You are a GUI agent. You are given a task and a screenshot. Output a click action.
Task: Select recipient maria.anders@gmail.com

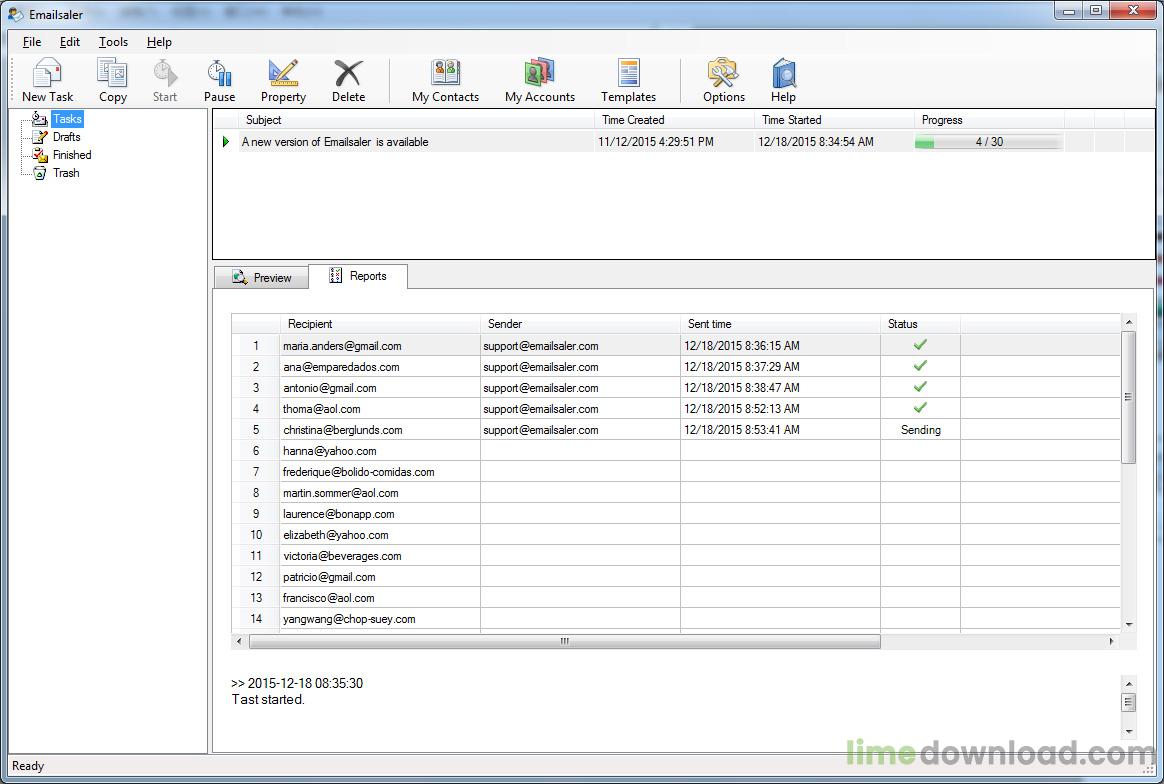pos(342,346)
